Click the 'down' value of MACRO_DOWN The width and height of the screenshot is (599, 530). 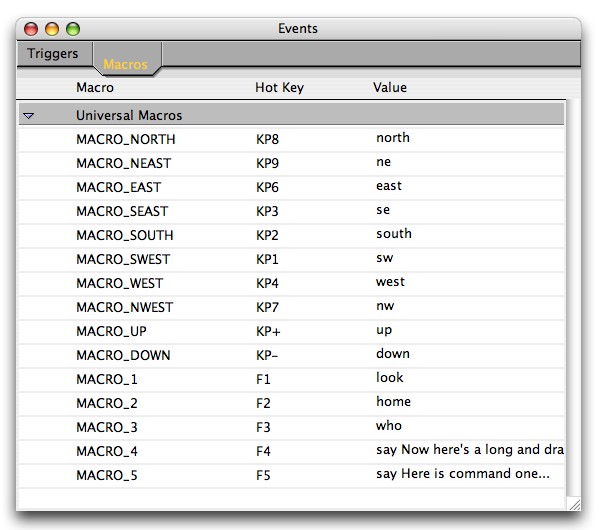tap(393, 353)
